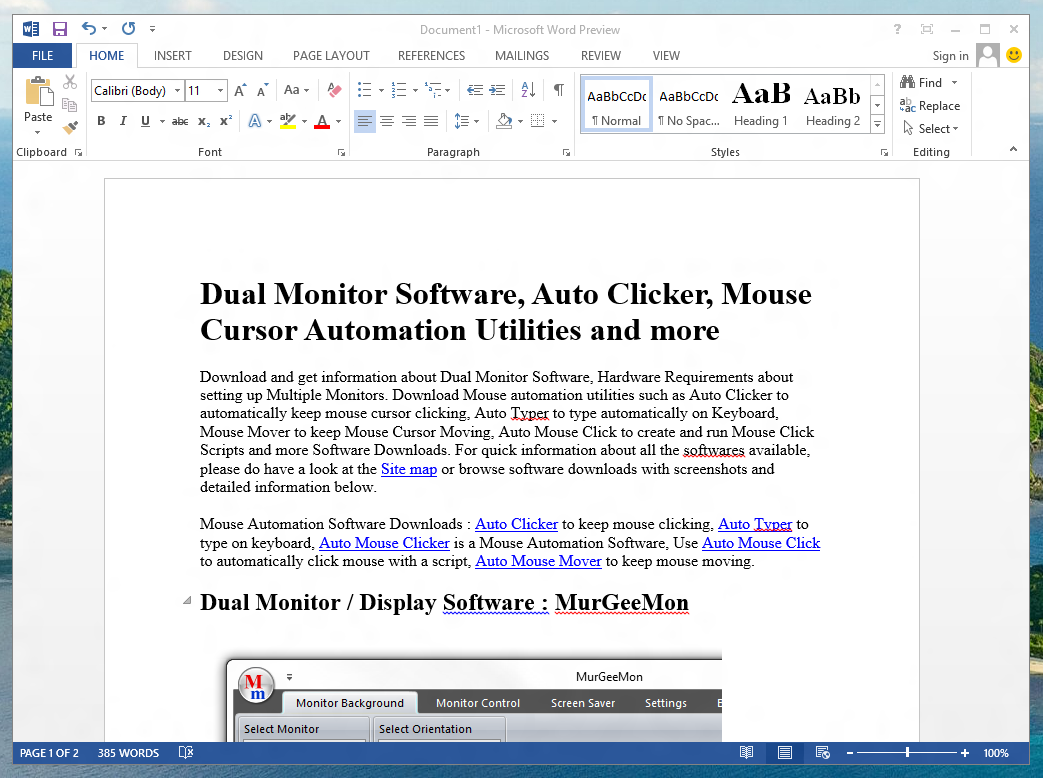
Task: Open the font name dropdown
Action: [178, 91]
